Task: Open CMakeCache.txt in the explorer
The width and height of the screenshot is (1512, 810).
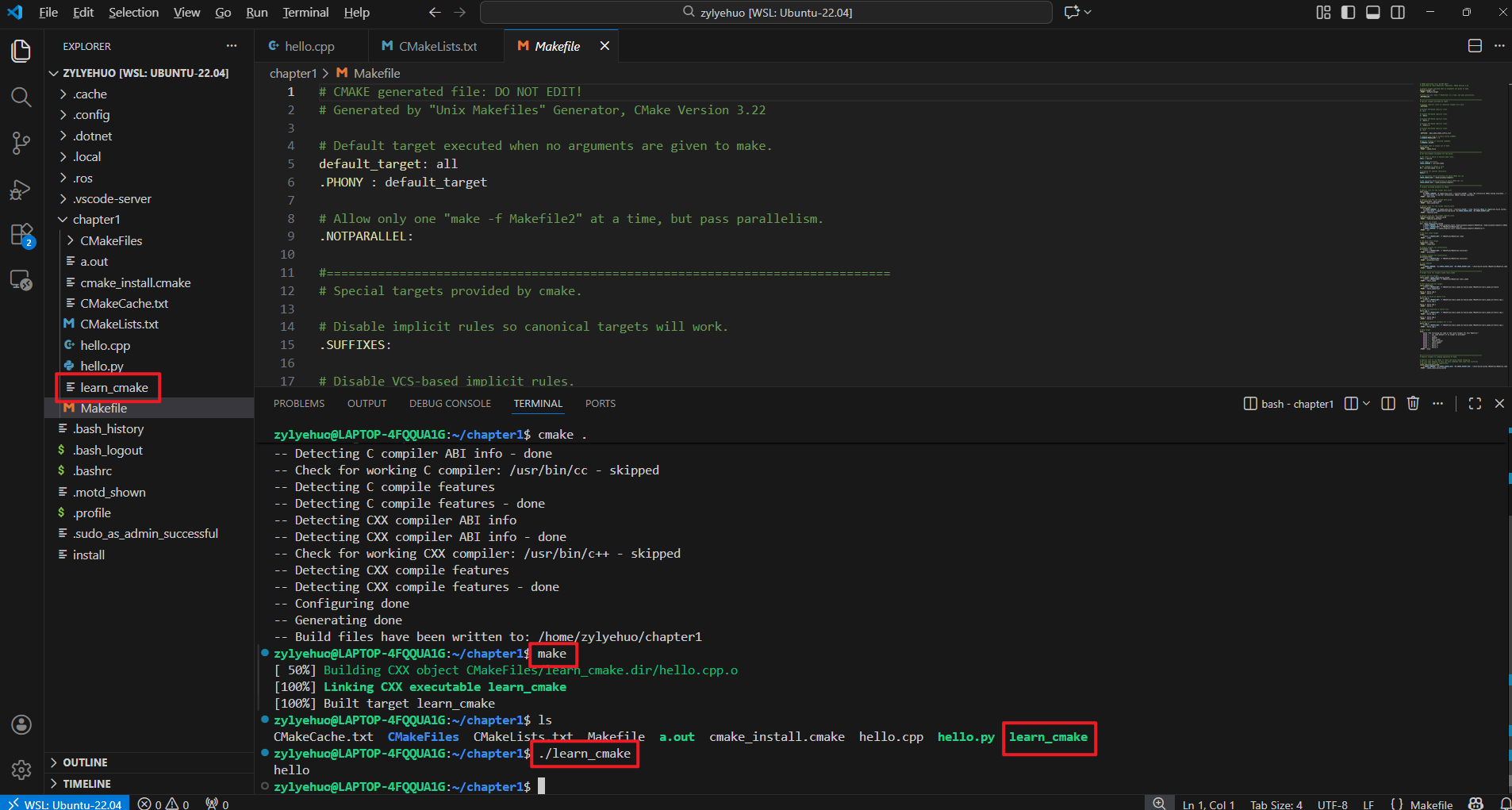Action: [x=149, y=303]
